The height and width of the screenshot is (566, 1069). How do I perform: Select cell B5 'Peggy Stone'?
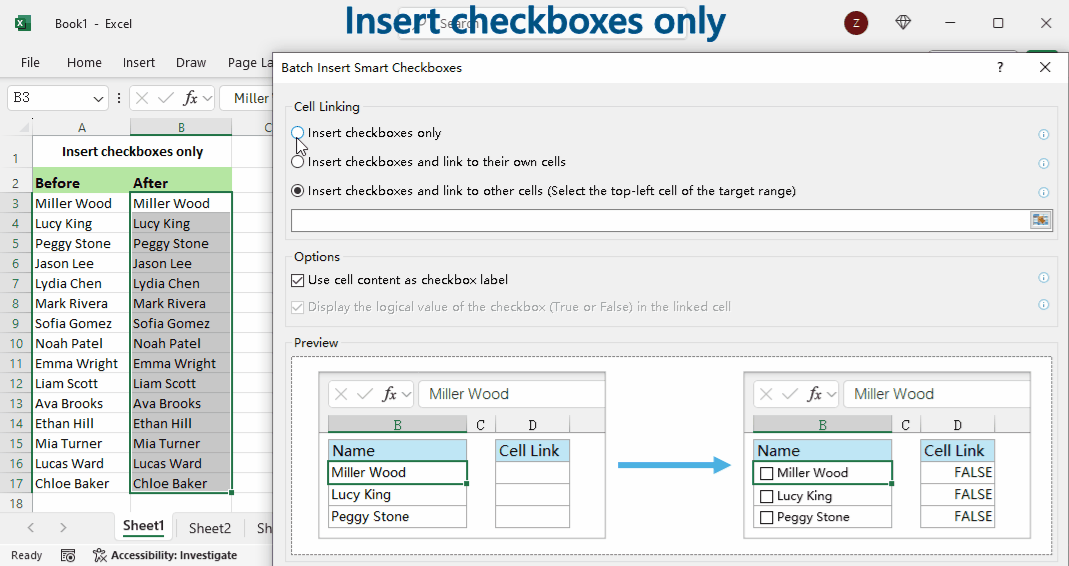(181, 243)
